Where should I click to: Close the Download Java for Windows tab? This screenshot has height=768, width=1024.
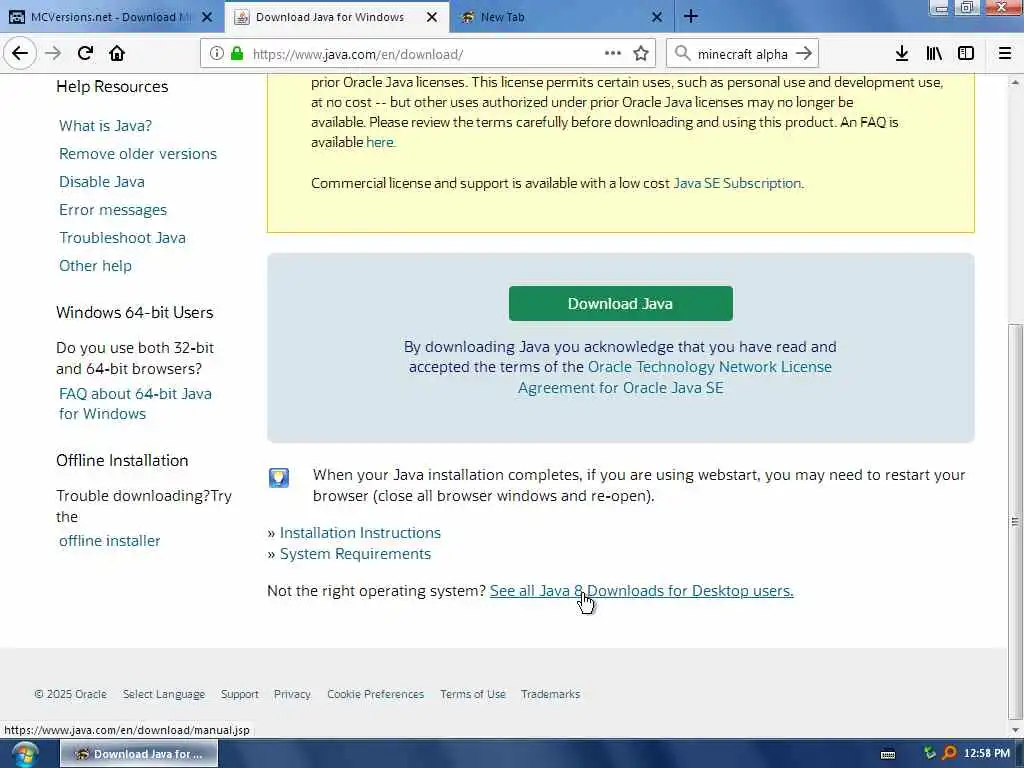432,17
